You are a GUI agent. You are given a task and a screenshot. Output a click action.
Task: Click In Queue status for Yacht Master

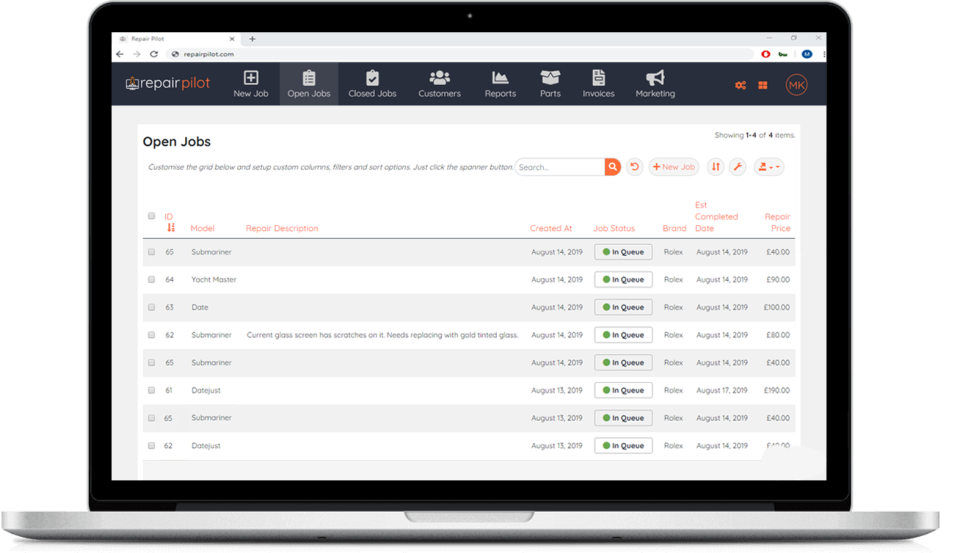click(623, 279)
